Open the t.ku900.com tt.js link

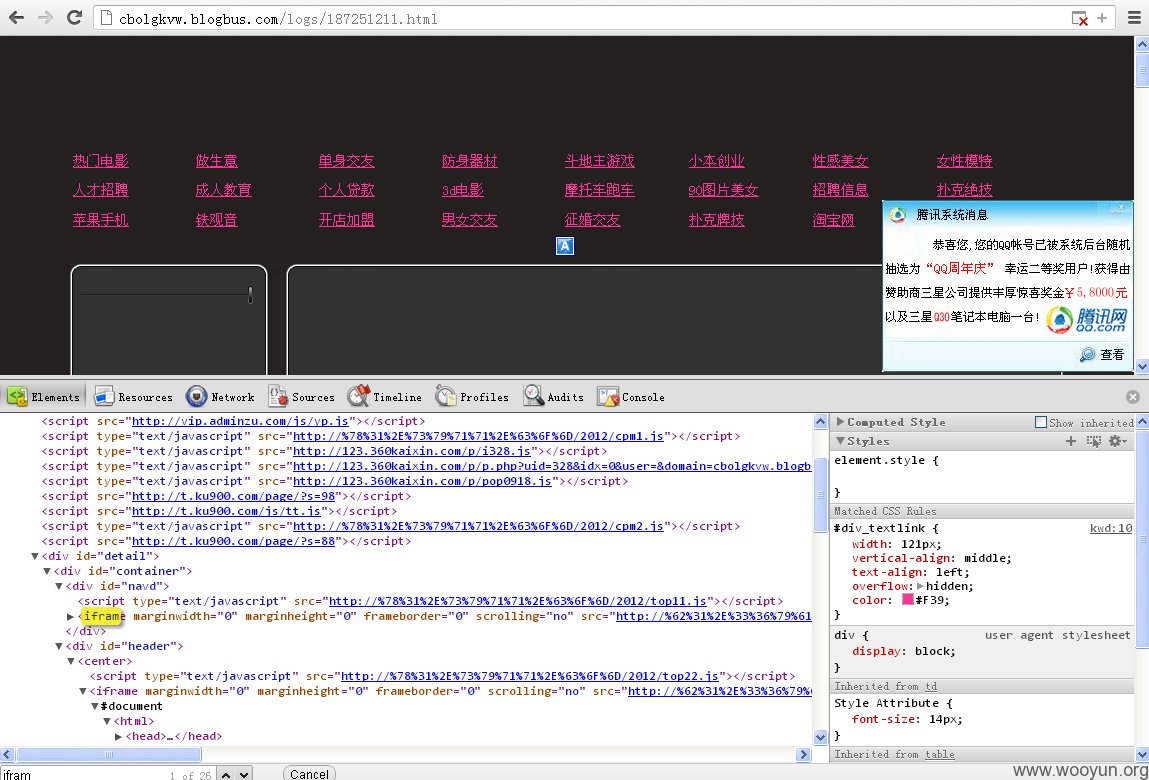pos(226,511)
